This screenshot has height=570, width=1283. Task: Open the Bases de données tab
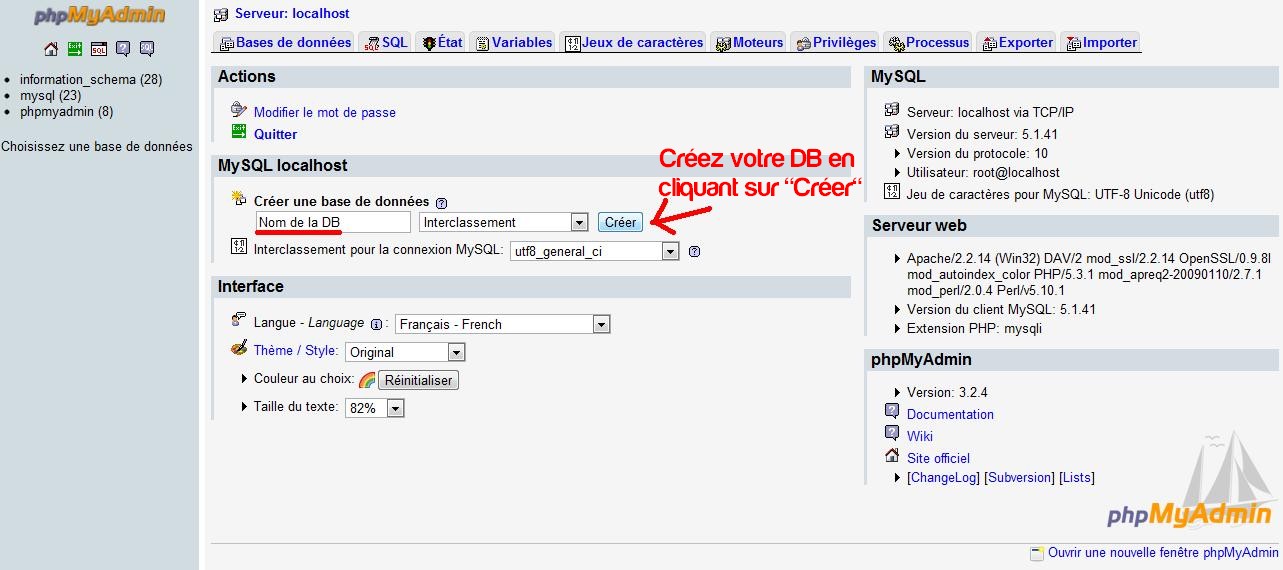tap(284, 43)
